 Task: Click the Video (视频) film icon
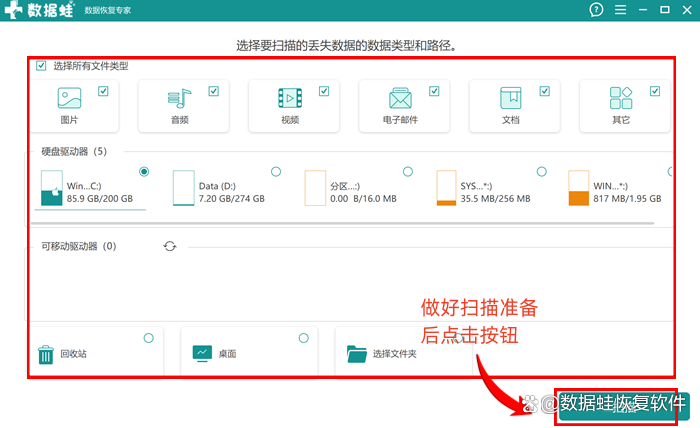pyautogui.click(x=289, y=98)
